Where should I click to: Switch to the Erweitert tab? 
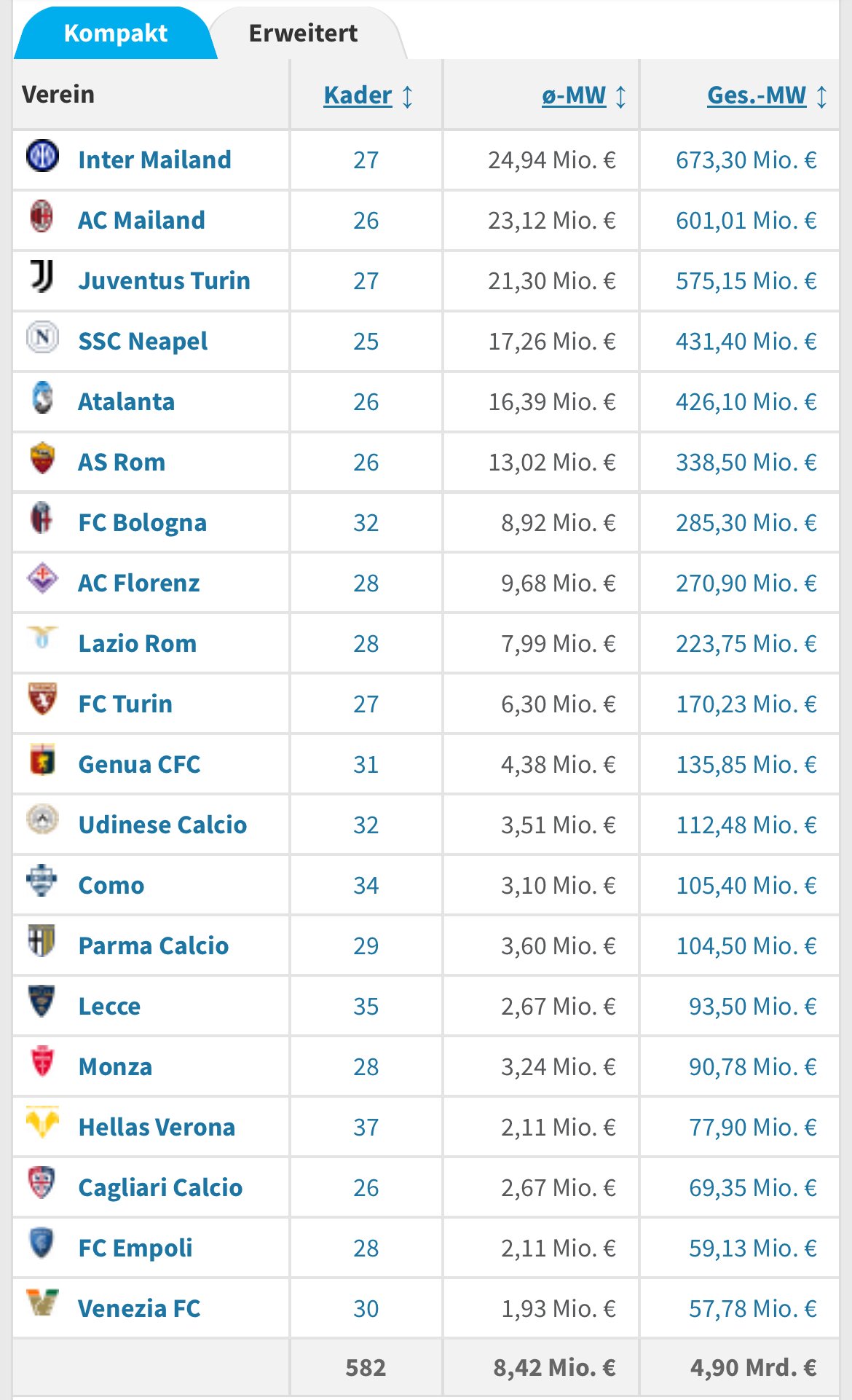pyautogui.click(x=304, y=34)
